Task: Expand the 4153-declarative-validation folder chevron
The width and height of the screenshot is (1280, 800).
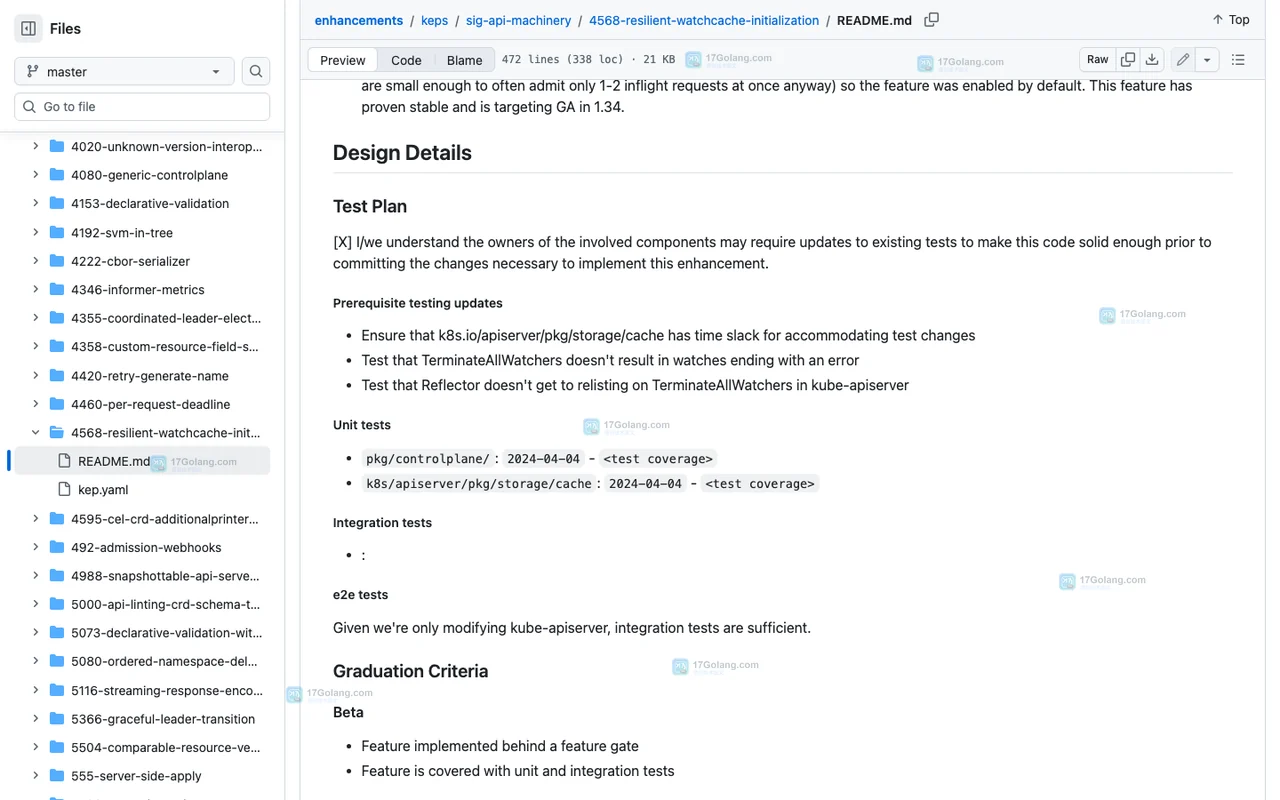Action: (x=36, y=203)
